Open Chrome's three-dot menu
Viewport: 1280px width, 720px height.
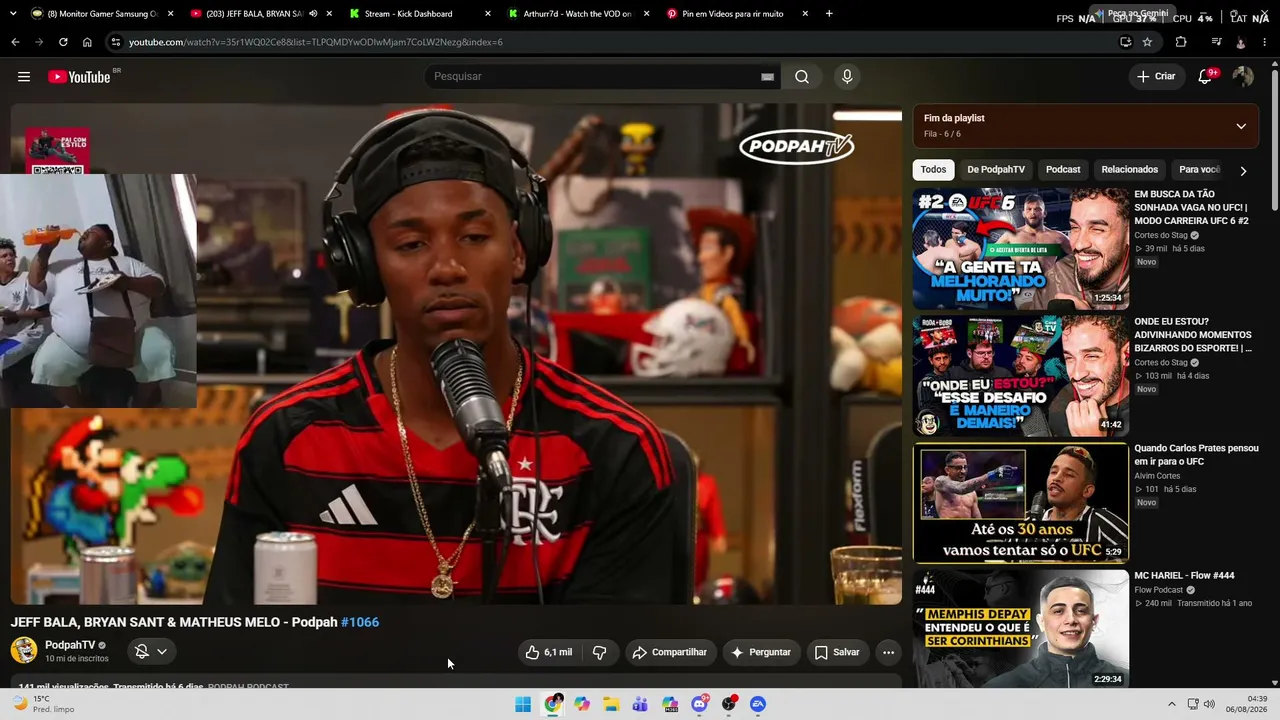pos(1265,42)
